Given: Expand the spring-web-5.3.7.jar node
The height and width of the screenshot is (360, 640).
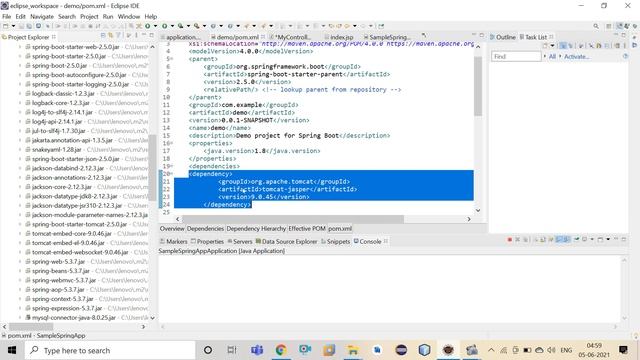Looking at the screenshot, I should [x=20, y=262].
